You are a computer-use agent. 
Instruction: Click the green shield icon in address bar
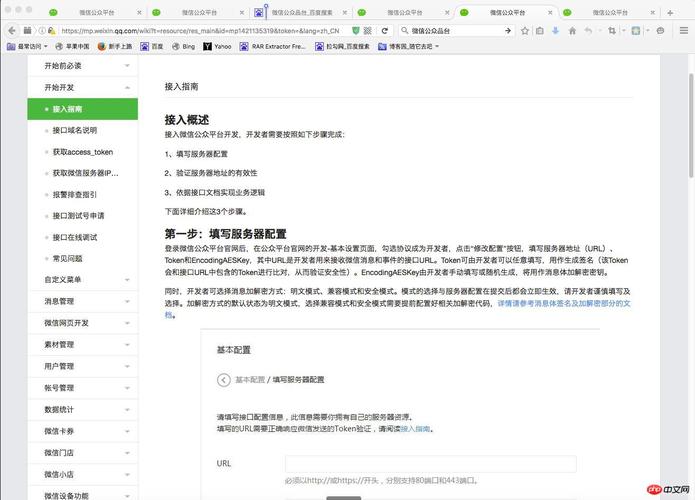point(355,31)
